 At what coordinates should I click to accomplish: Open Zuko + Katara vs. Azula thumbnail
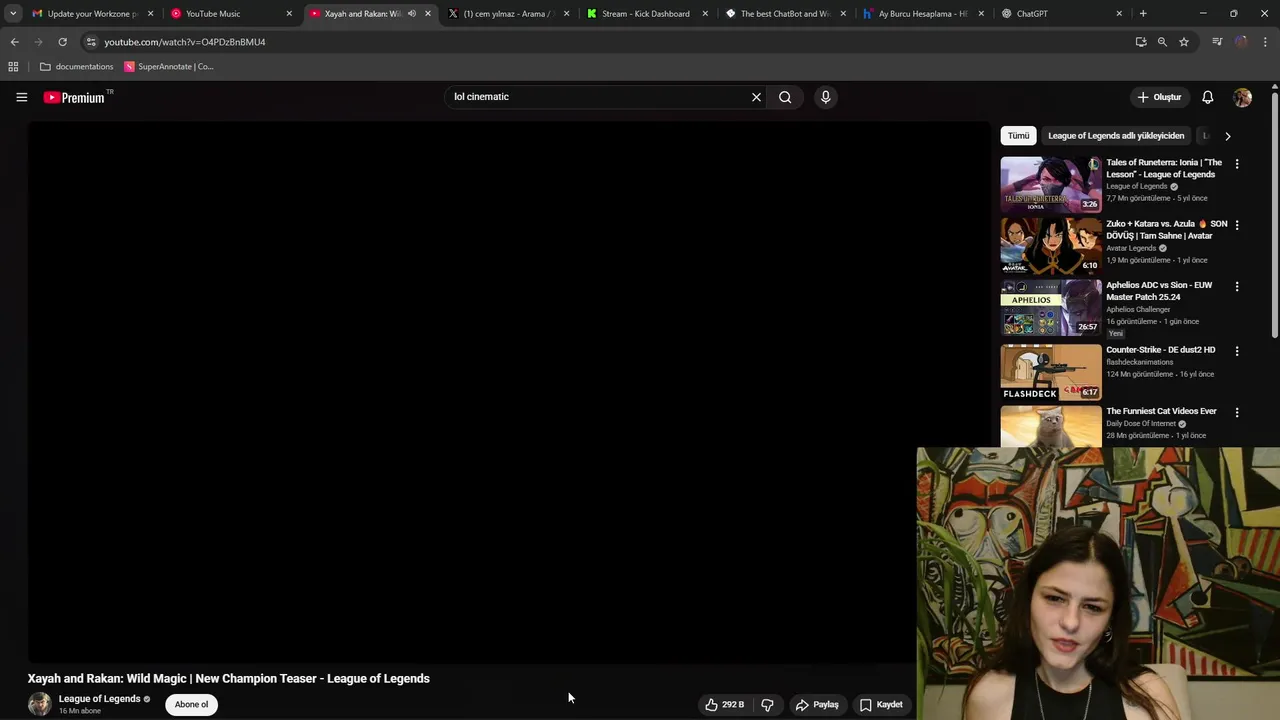[1051, 246]
